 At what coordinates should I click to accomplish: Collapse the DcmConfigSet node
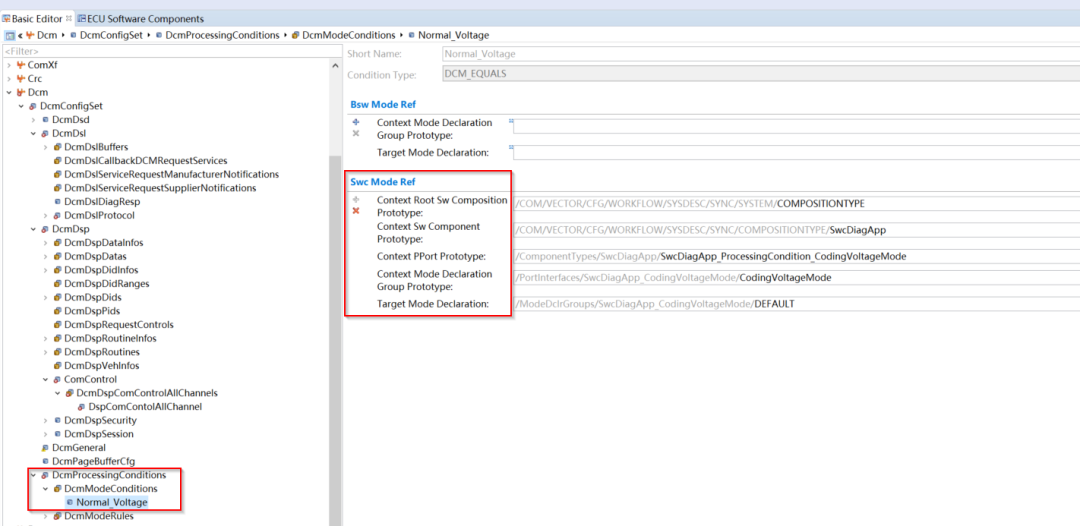point(21,106)
